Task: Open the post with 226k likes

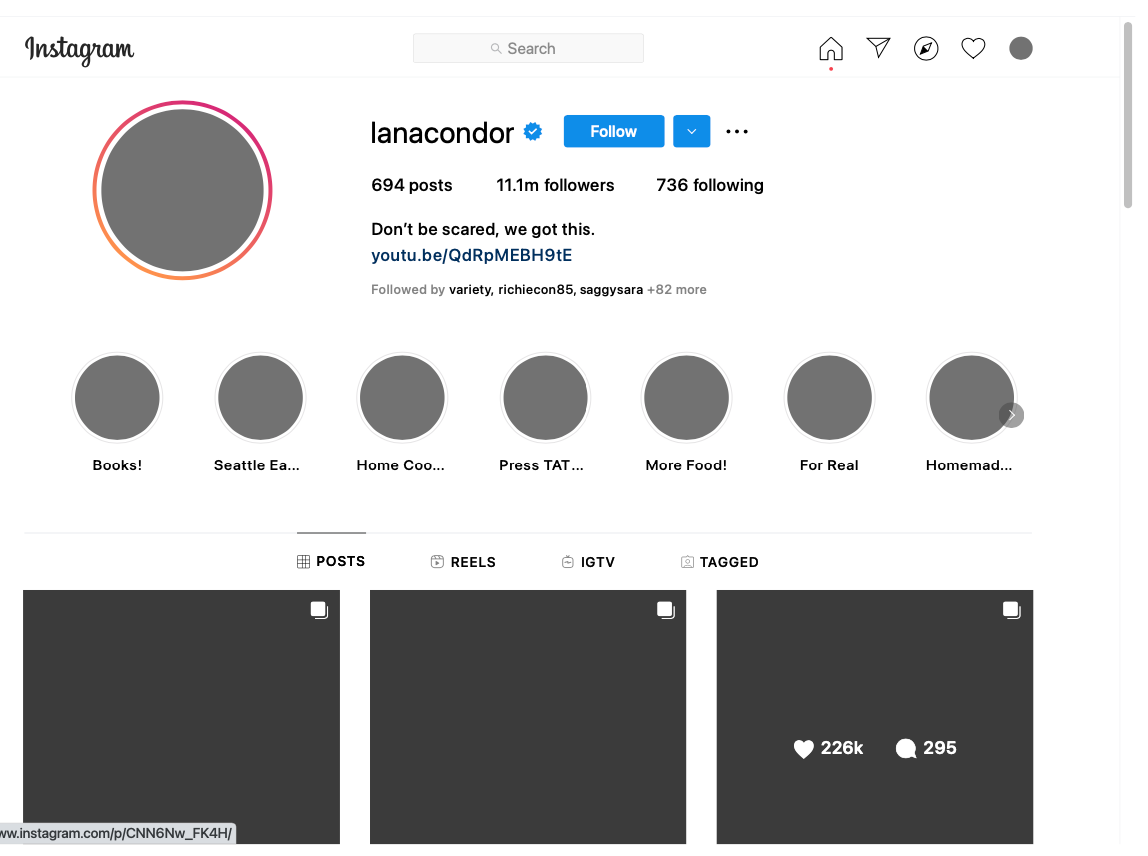Action: point(874,717)
